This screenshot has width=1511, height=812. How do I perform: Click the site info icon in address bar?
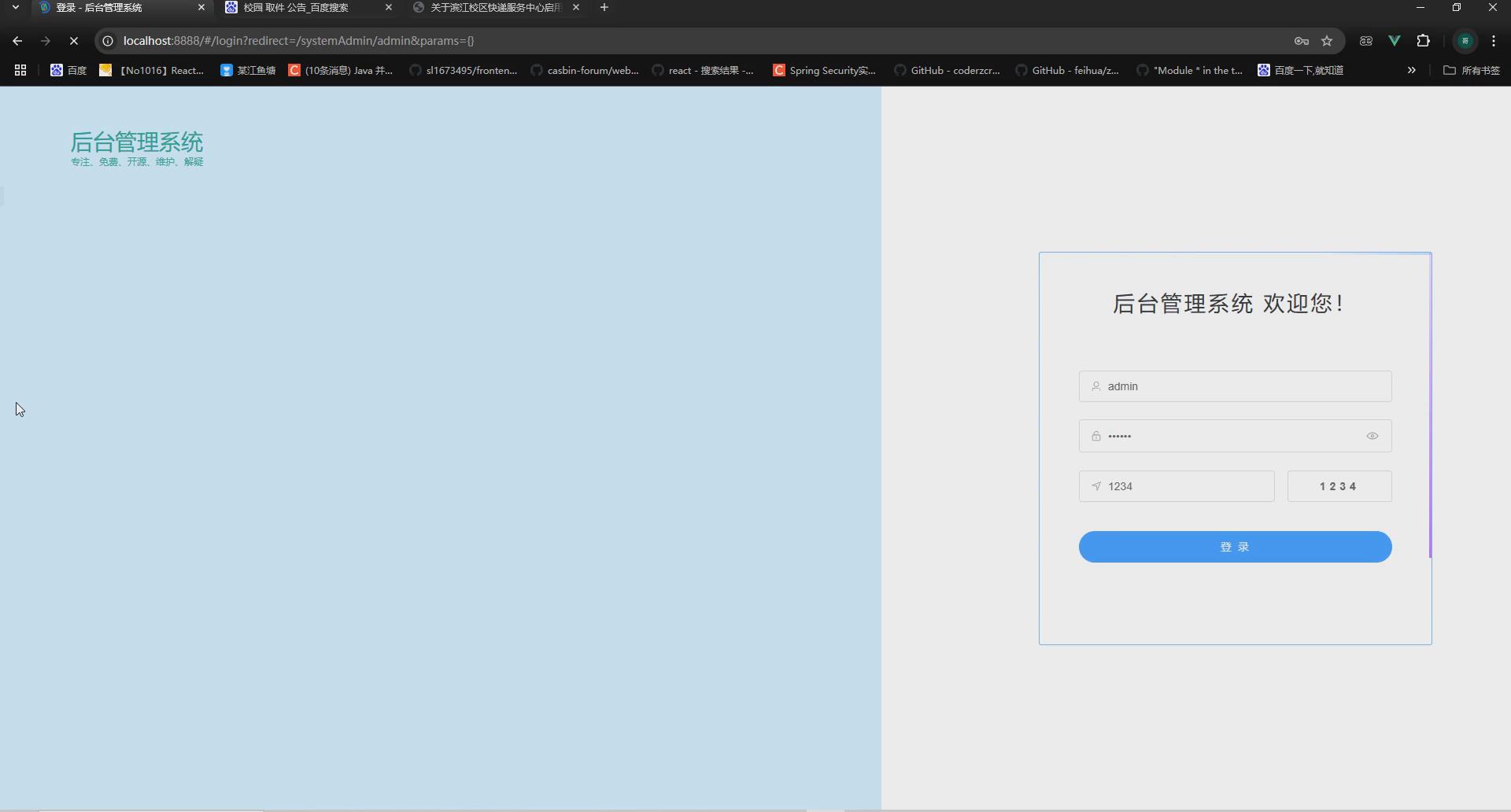[x=106, y=40]
